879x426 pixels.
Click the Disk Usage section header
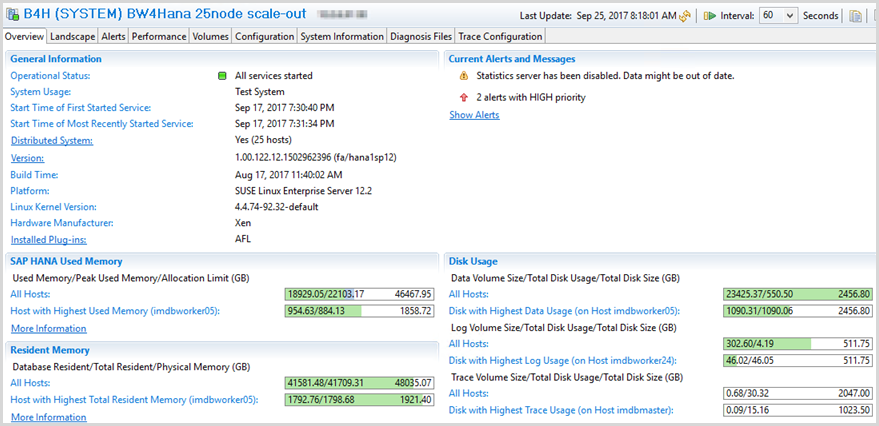click(473, 261)
